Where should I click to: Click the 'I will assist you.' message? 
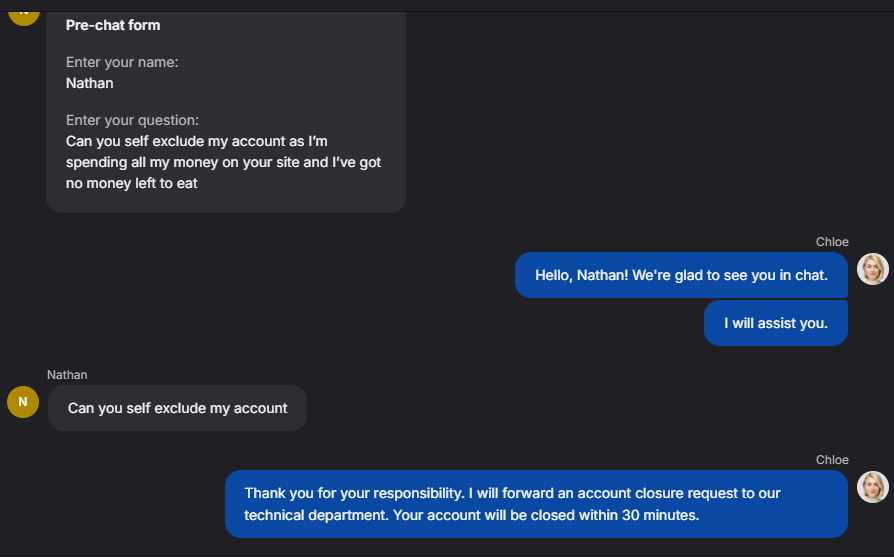[x=776, y=323]
